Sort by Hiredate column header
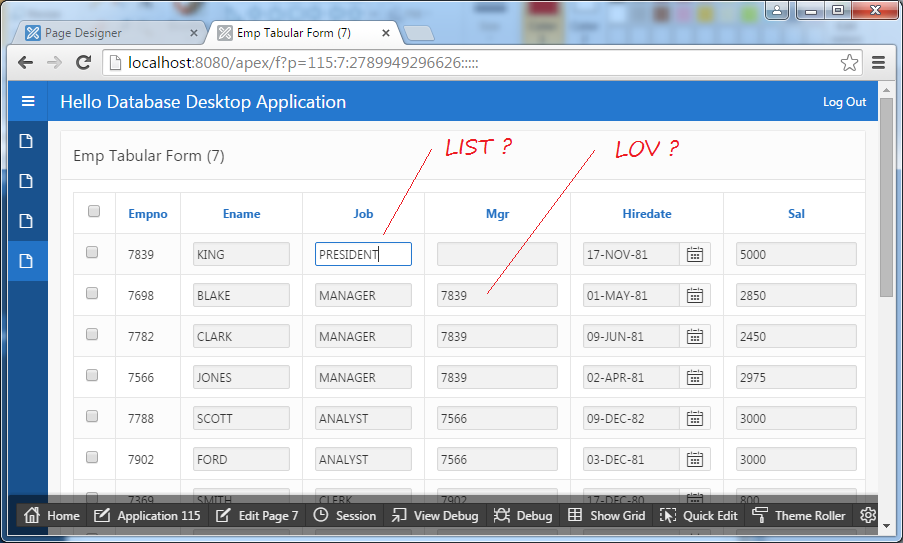 click(x=647, y=214)
